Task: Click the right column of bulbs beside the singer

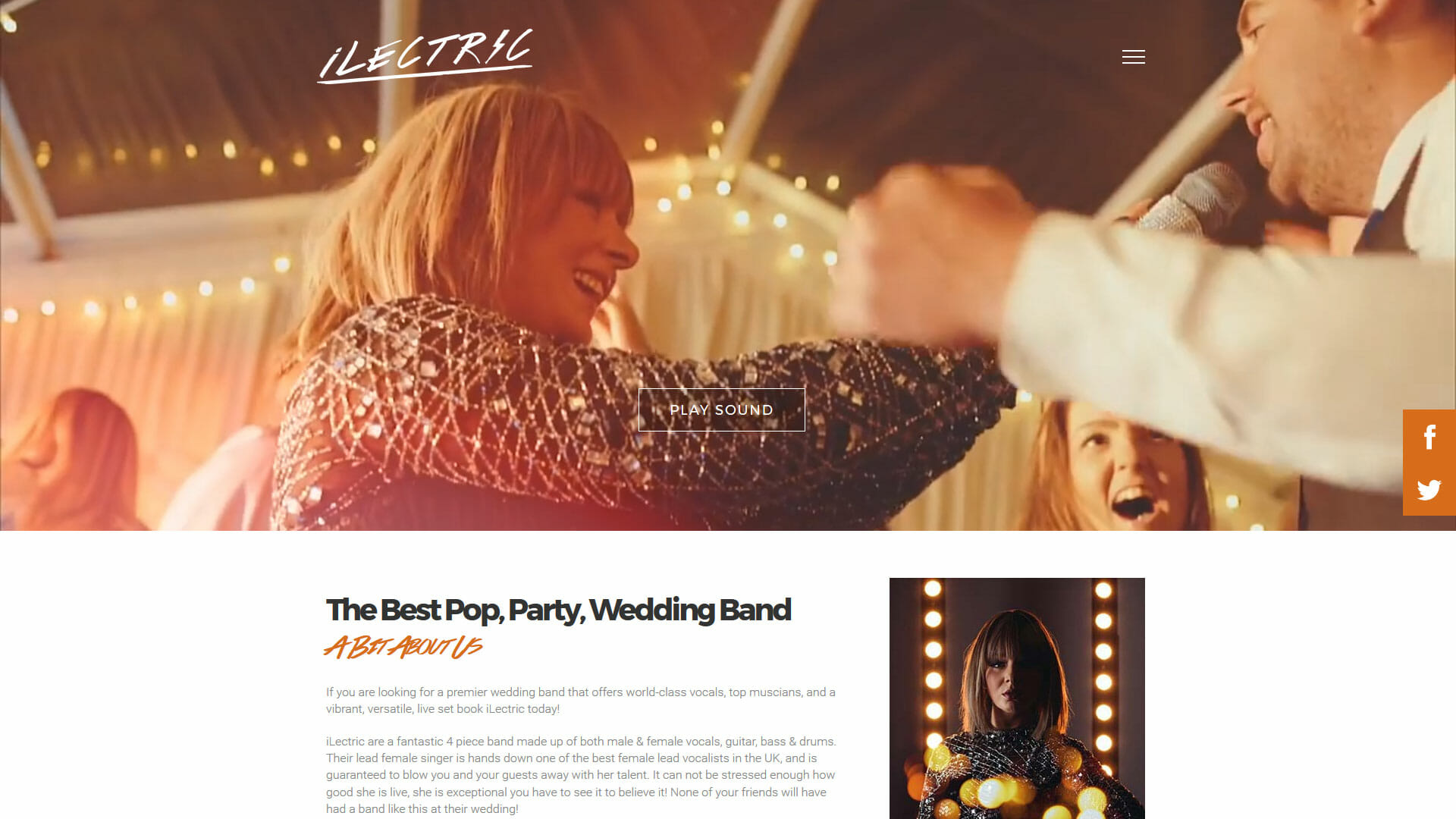Action: tap(1103, 667)
